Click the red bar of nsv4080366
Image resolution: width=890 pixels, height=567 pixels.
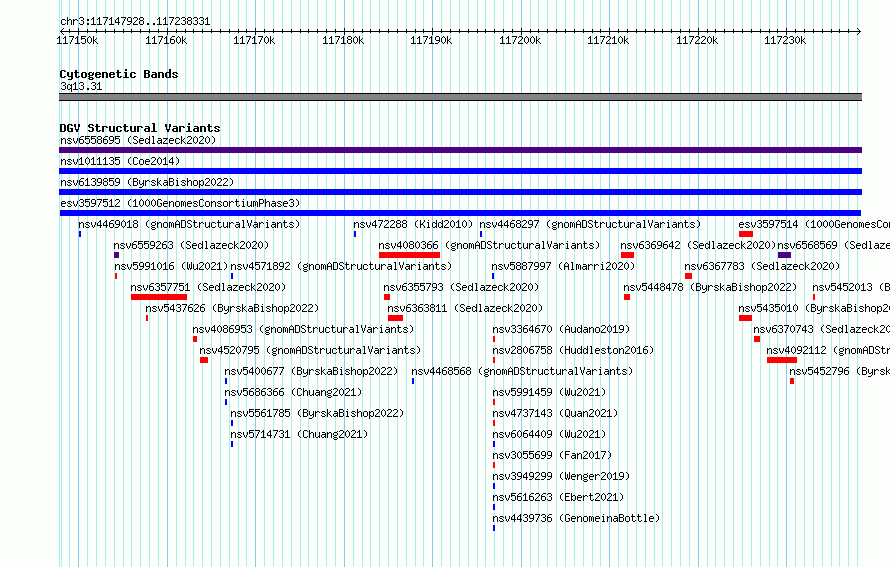409,255
